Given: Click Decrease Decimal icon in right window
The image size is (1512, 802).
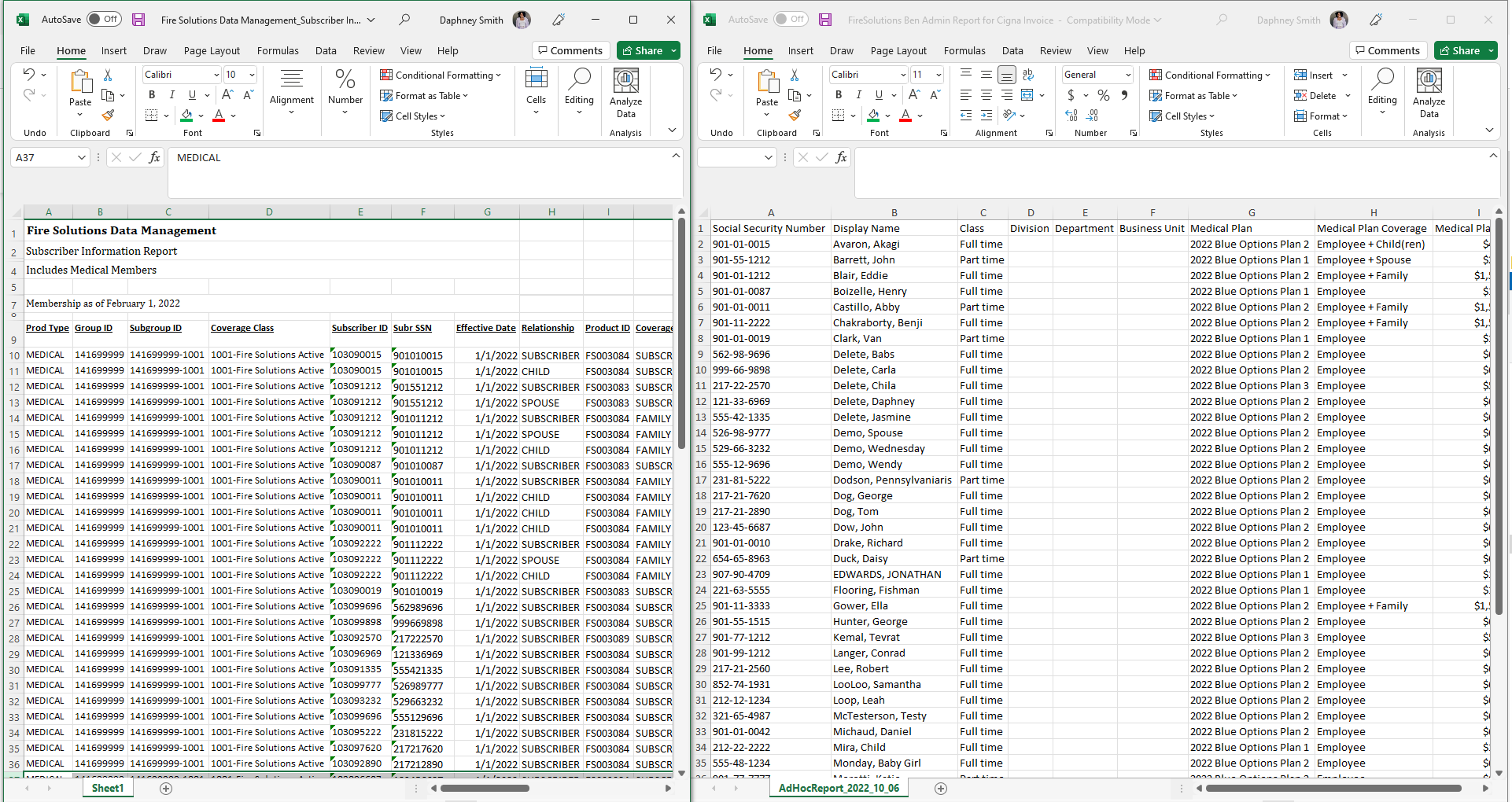Looking at the screenshot, I should [1093, 116].
